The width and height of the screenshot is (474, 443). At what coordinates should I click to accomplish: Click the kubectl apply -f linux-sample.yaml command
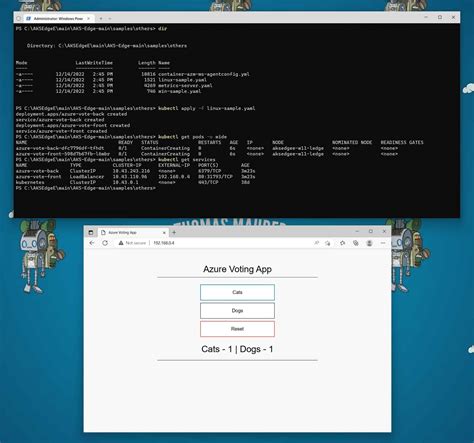207,108
